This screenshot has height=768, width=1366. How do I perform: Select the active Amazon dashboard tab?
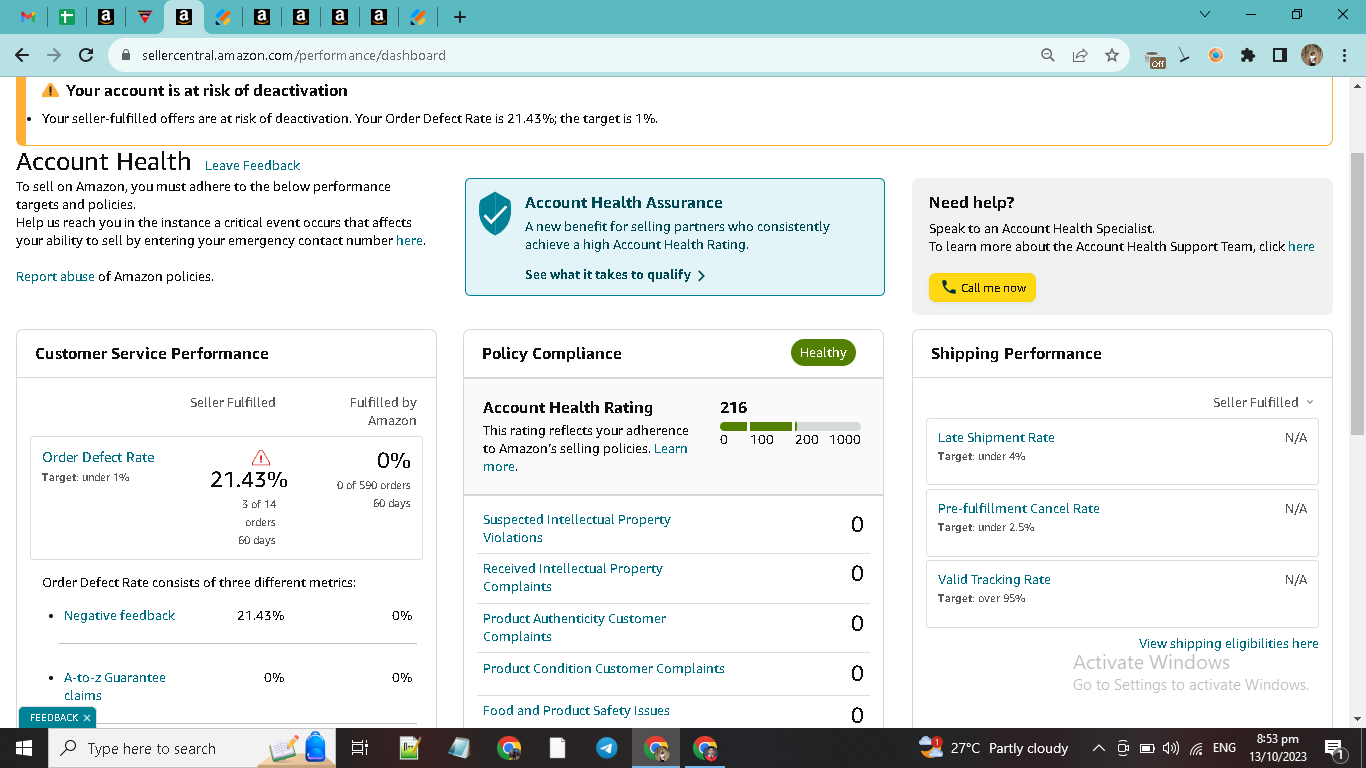(x=183, y=17)
